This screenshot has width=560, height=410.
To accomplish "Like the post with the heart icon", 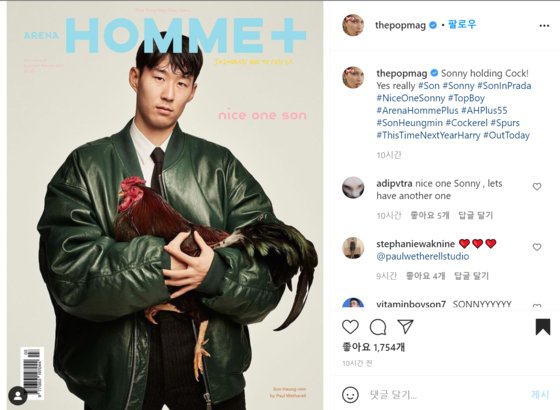I will (x=350, y=326).
